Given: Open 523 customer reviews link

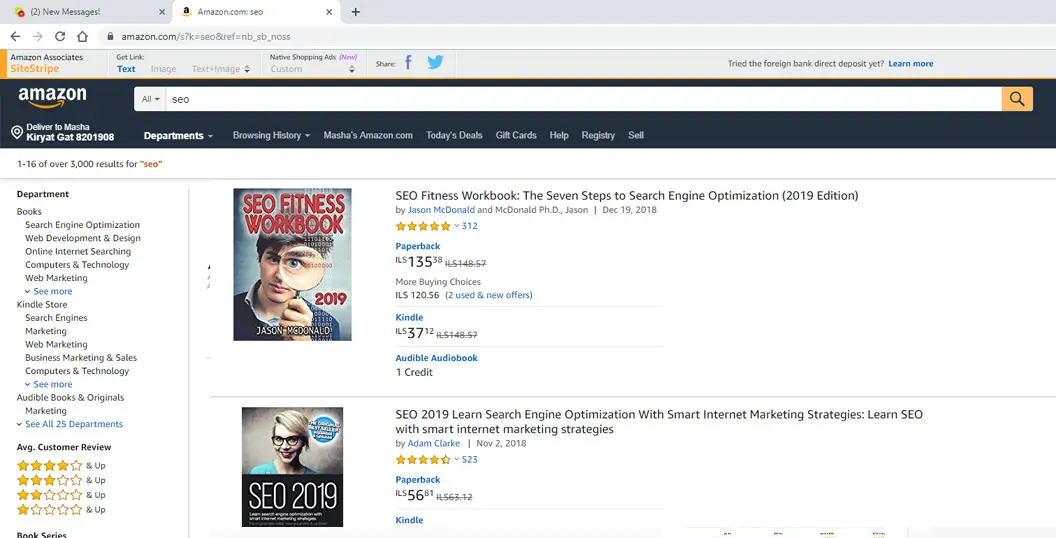Looking at the screenshot, I should point(469,460).
